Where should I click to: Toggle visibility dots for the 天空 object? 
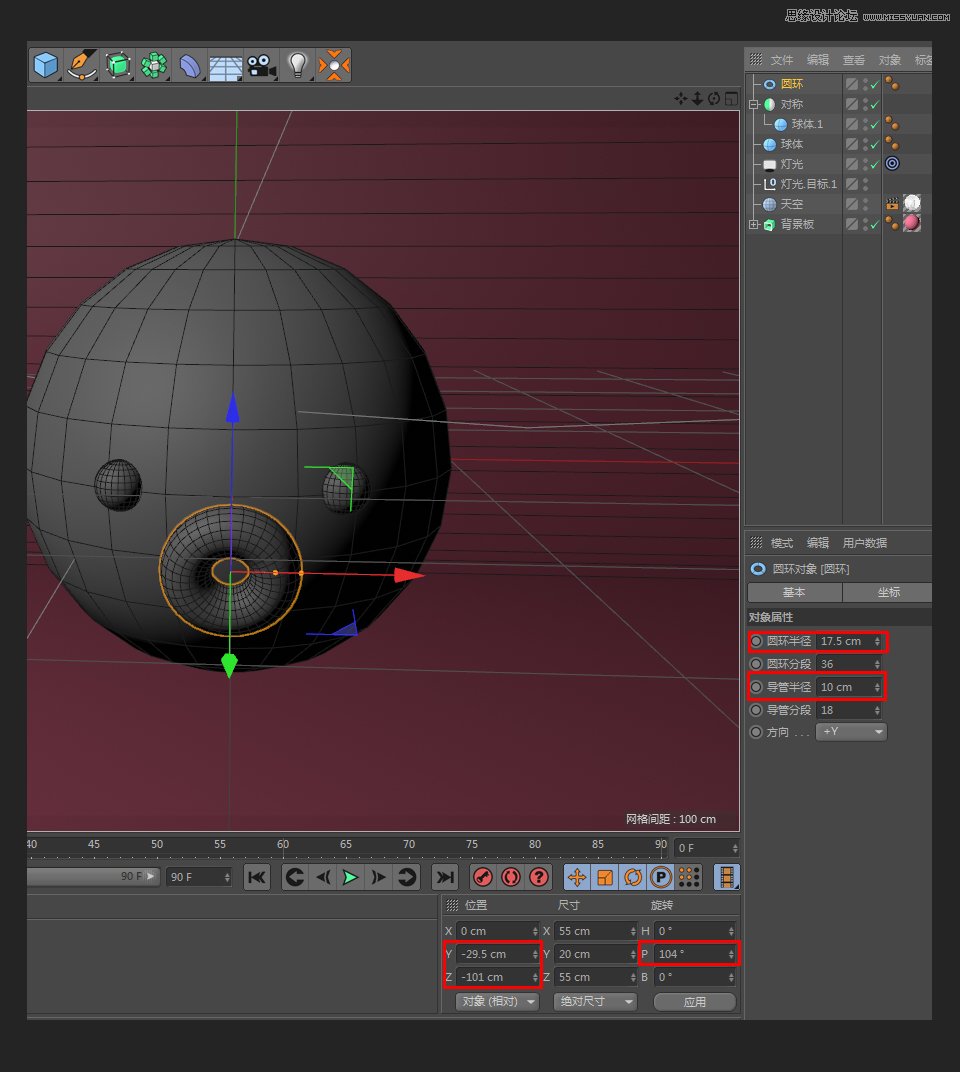click(x=865, y=204)
